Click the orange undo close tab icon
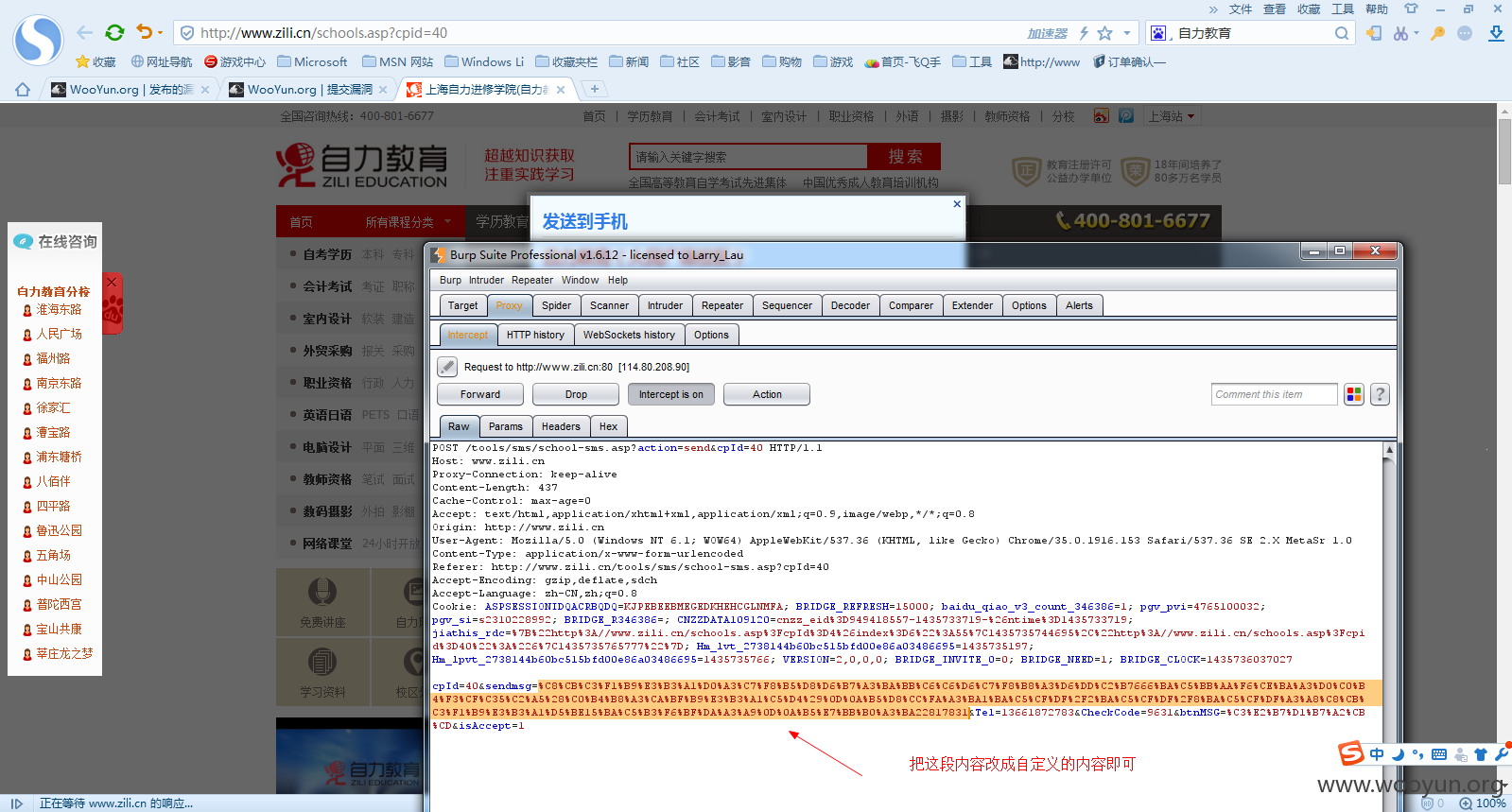 pos(144,32)
